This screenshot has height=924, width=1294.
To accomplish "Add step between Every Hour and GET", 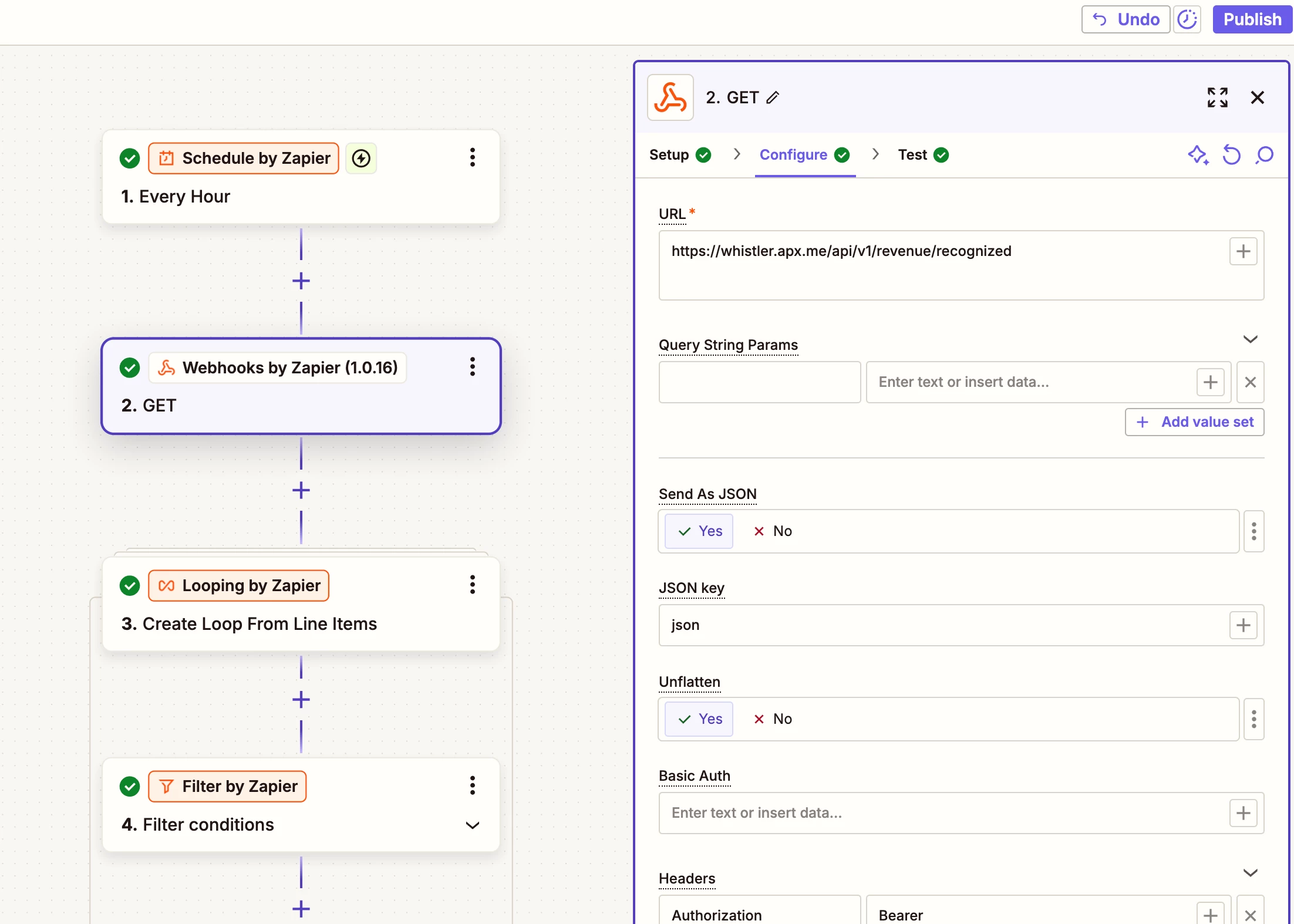I will (301, 281).
